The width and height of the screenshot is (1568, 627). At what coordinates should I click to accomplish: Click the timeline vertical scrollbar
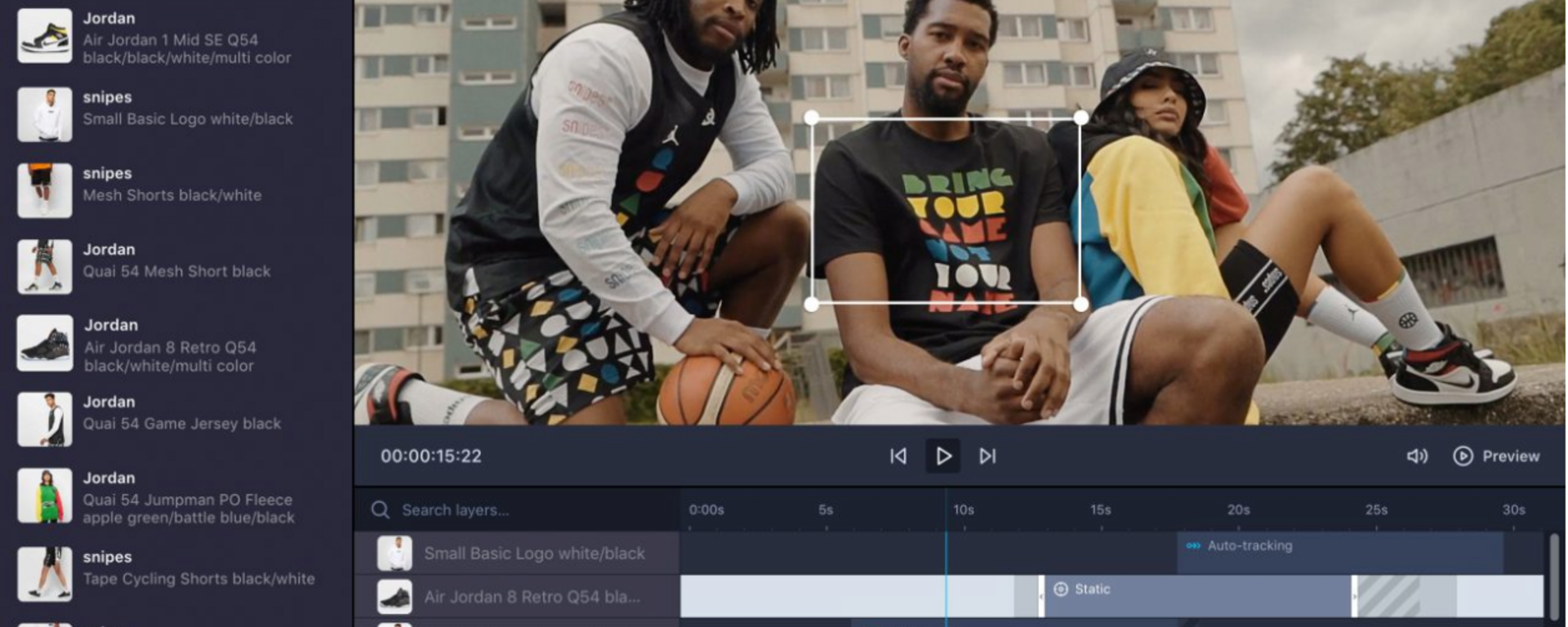[x=1554, y=576]
